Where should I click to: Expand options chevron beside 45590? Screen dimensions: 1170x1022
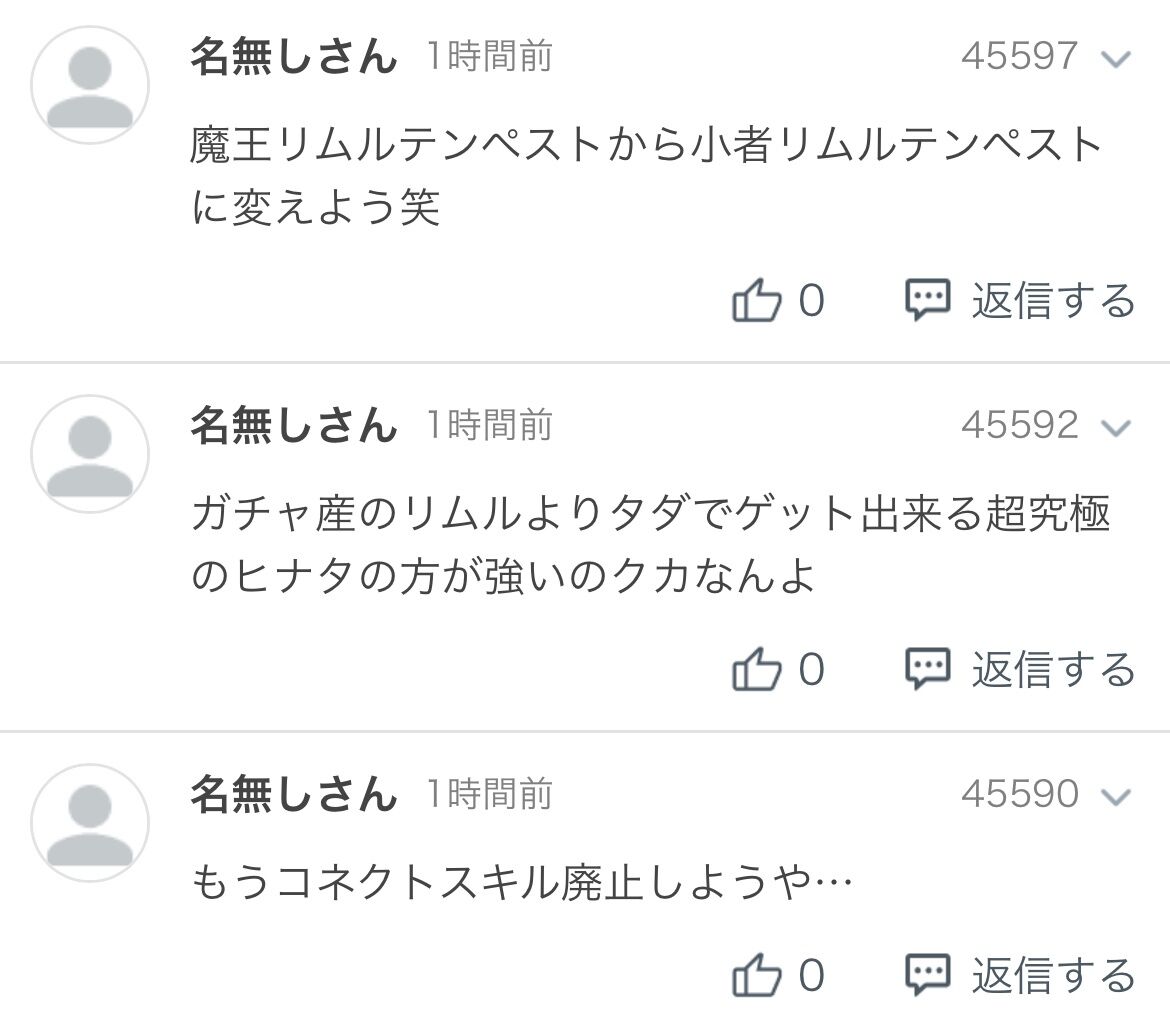[1116, 796]
